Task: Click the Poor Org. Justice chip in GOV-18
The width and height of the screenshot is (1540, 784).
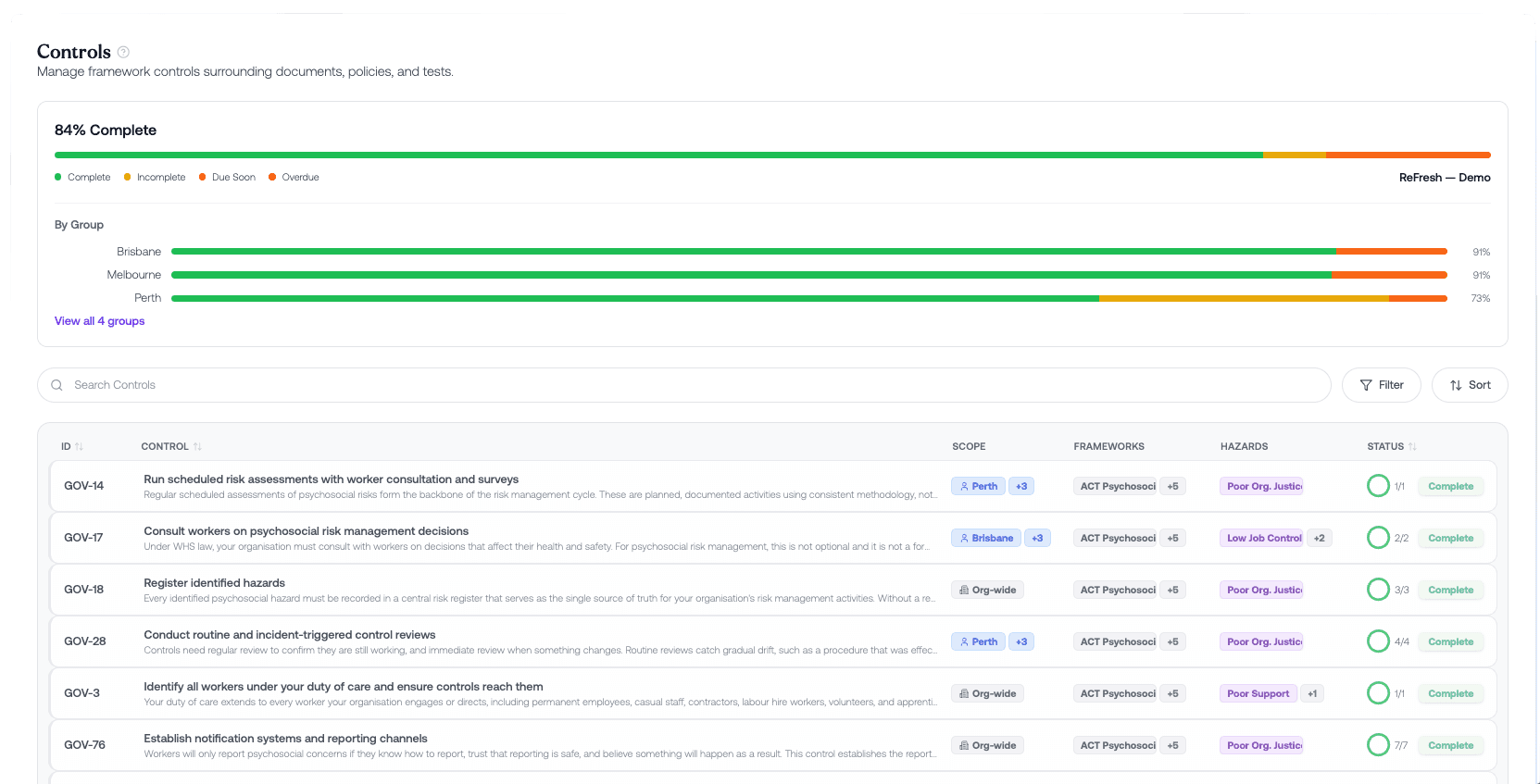Action: [1261, 590]
